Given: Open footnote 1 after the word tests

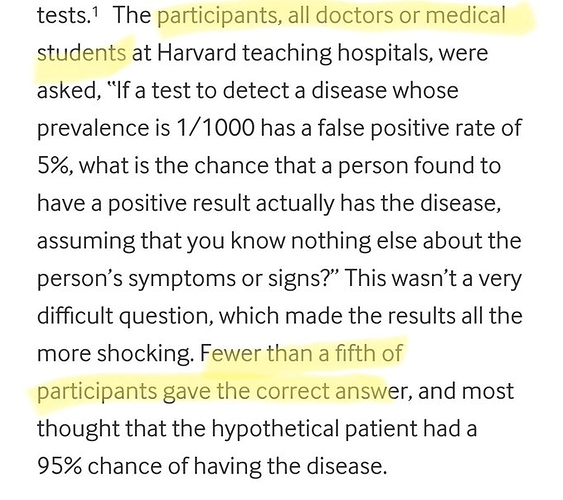Looking at the screenshot, I should 95,11.
